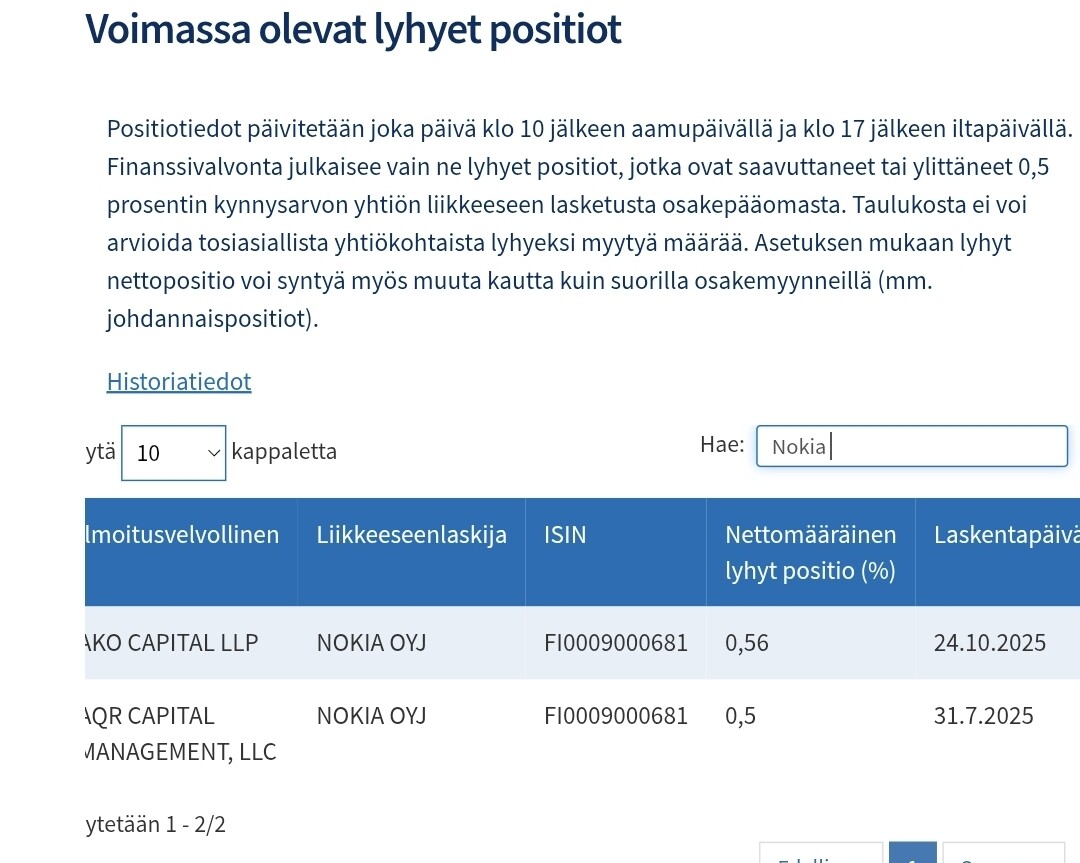Select the AQR CAPITAL MANAGEMENT, LLC cell
Viewport: 1080px width, 863px height.
[x=180, y=734]
